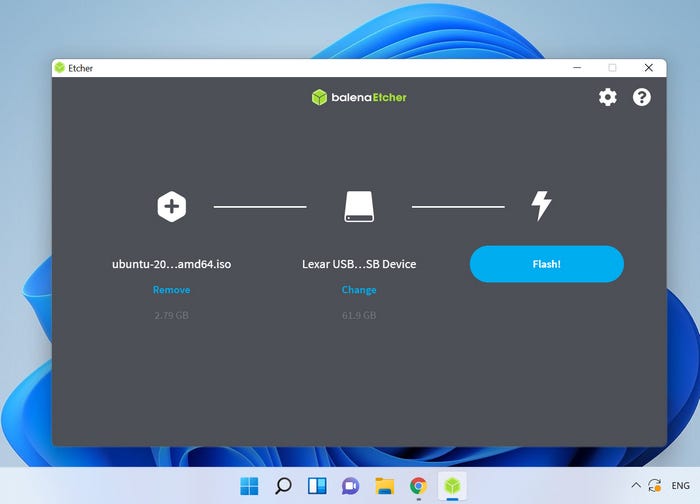700x504 pixels.
Task: Change the Lexar USB target drive
Action: [x=359, y=290]
